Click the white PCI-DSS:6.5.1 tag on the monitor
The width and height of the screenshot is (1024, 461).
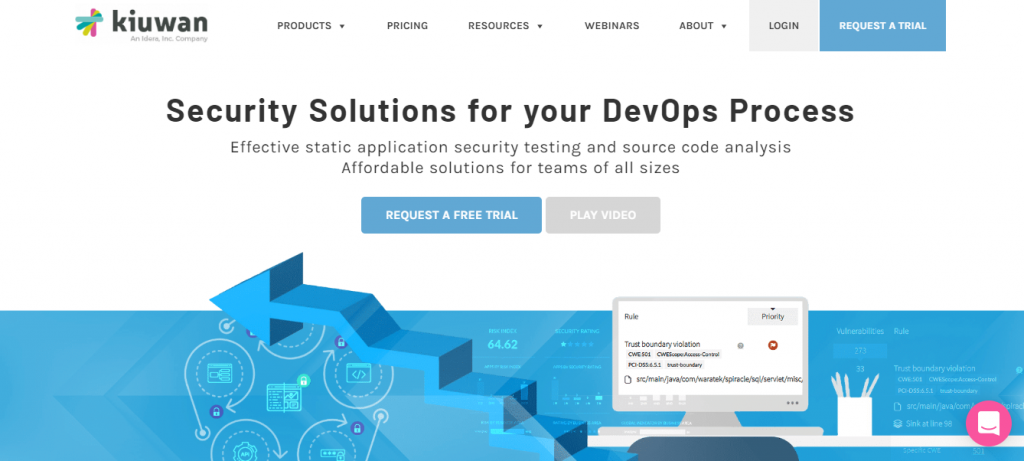tap(644, 365)
